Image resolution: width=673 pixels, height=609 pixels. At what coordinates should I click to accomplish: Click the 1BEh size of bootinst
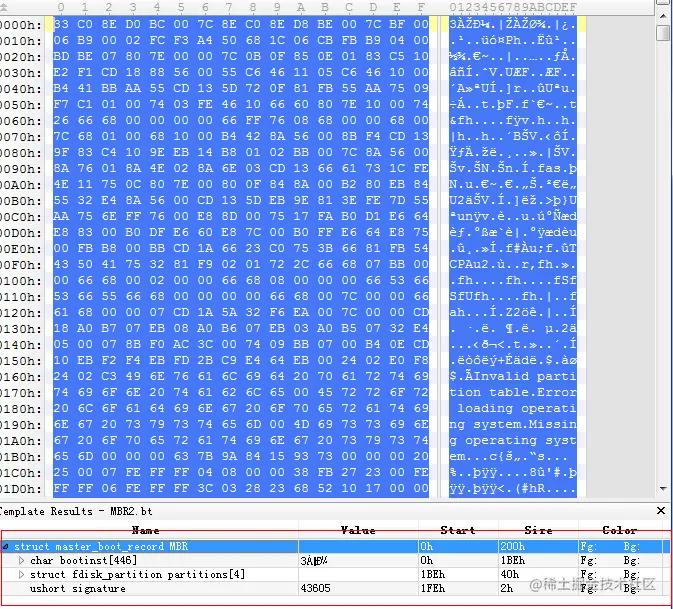coord(512,561)
